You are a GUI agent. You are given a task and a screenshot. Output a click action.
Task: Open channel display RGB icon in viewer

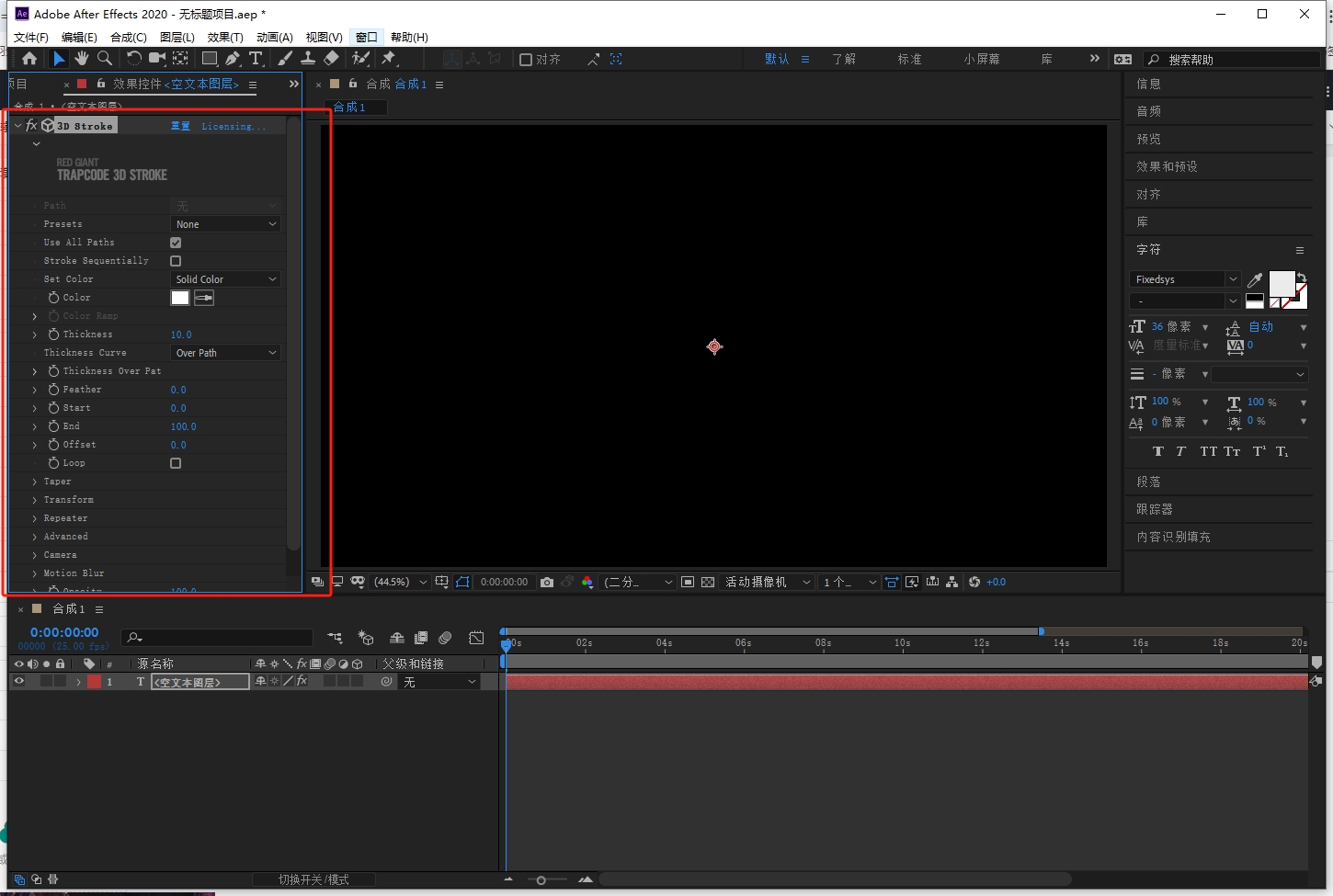(x=587, y=582)
